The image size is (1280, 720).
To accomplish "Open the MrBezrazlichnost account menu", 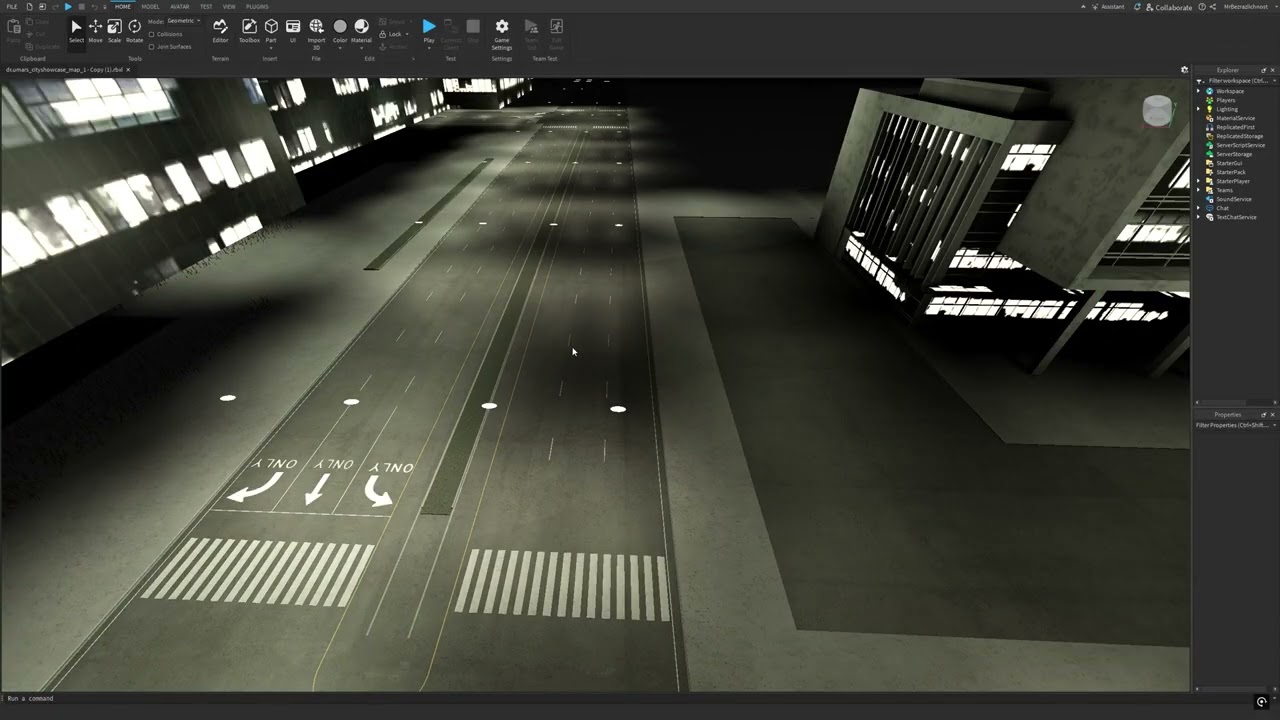I will pyautogui.click(x=1245, y=7).
